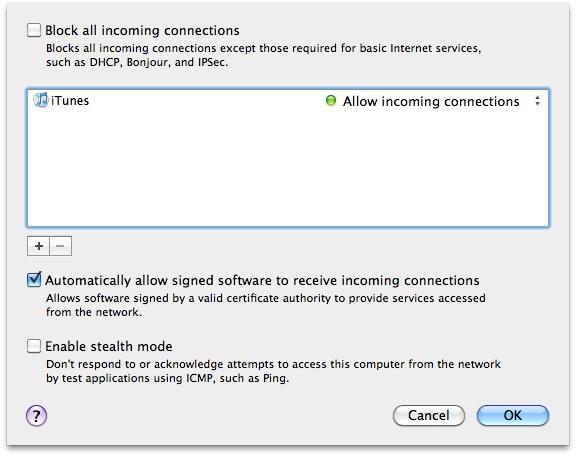Click the iTunes name text in the list
Screen dimensions: 576x456
(70, 101)
